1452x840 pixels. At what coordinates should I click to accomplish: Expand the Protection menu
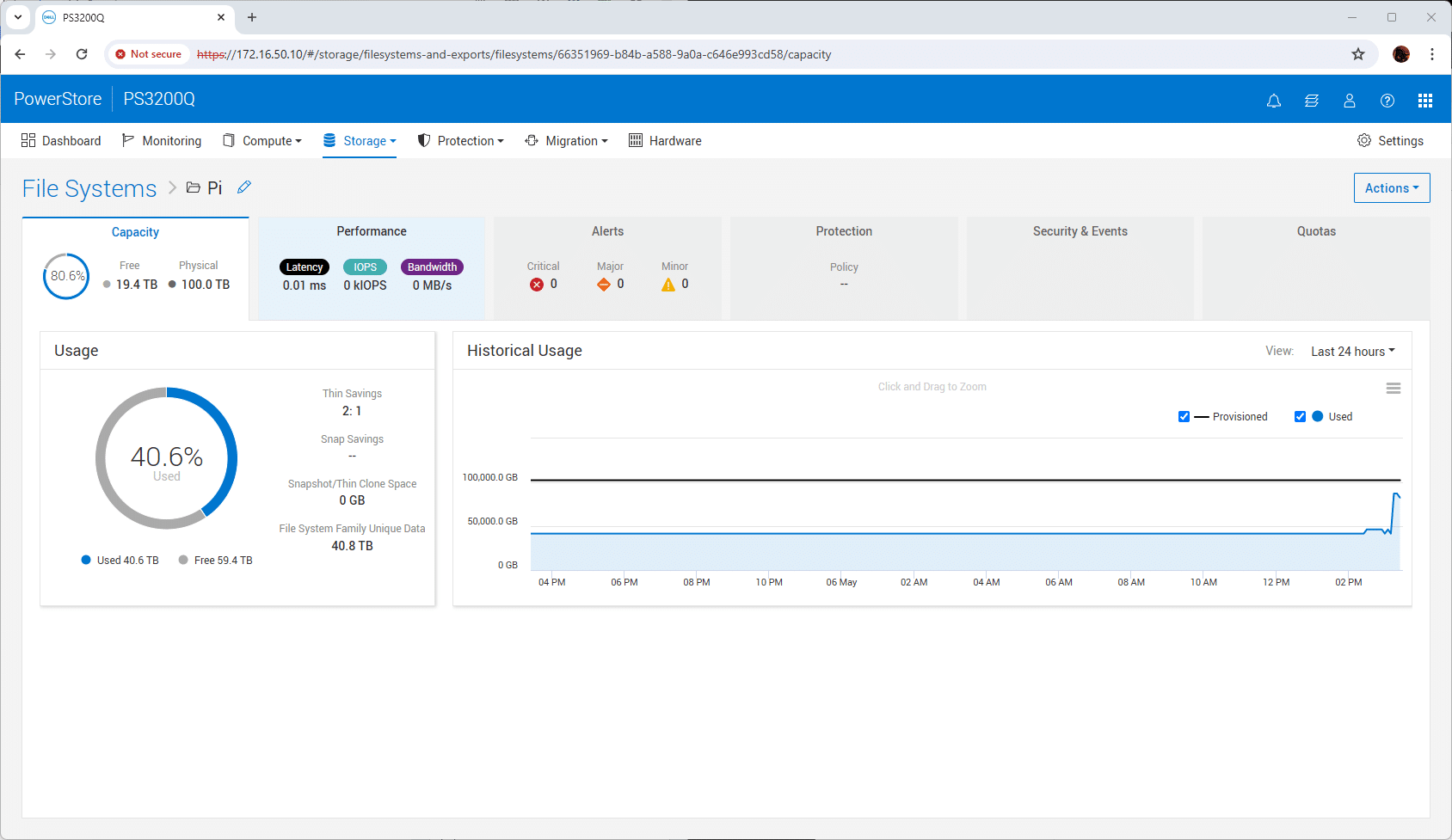point(460,141)
